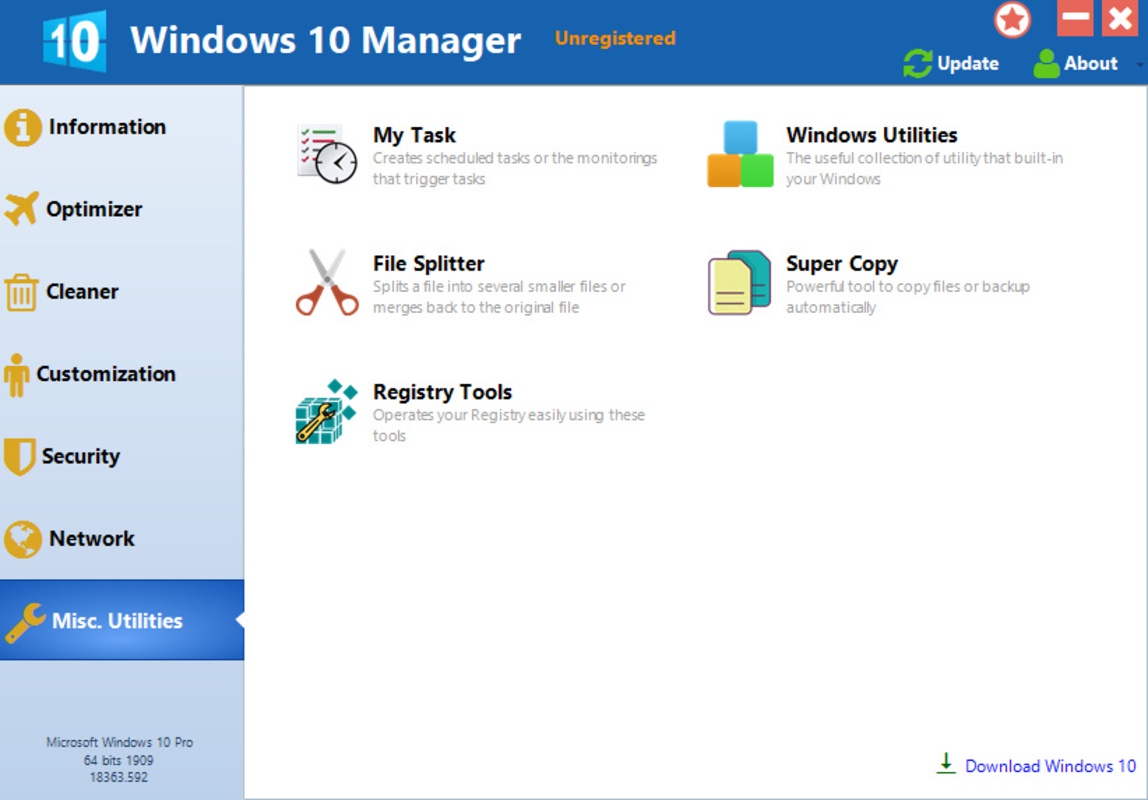Open Windows Utilities colored blocks icon

(740, 154)
